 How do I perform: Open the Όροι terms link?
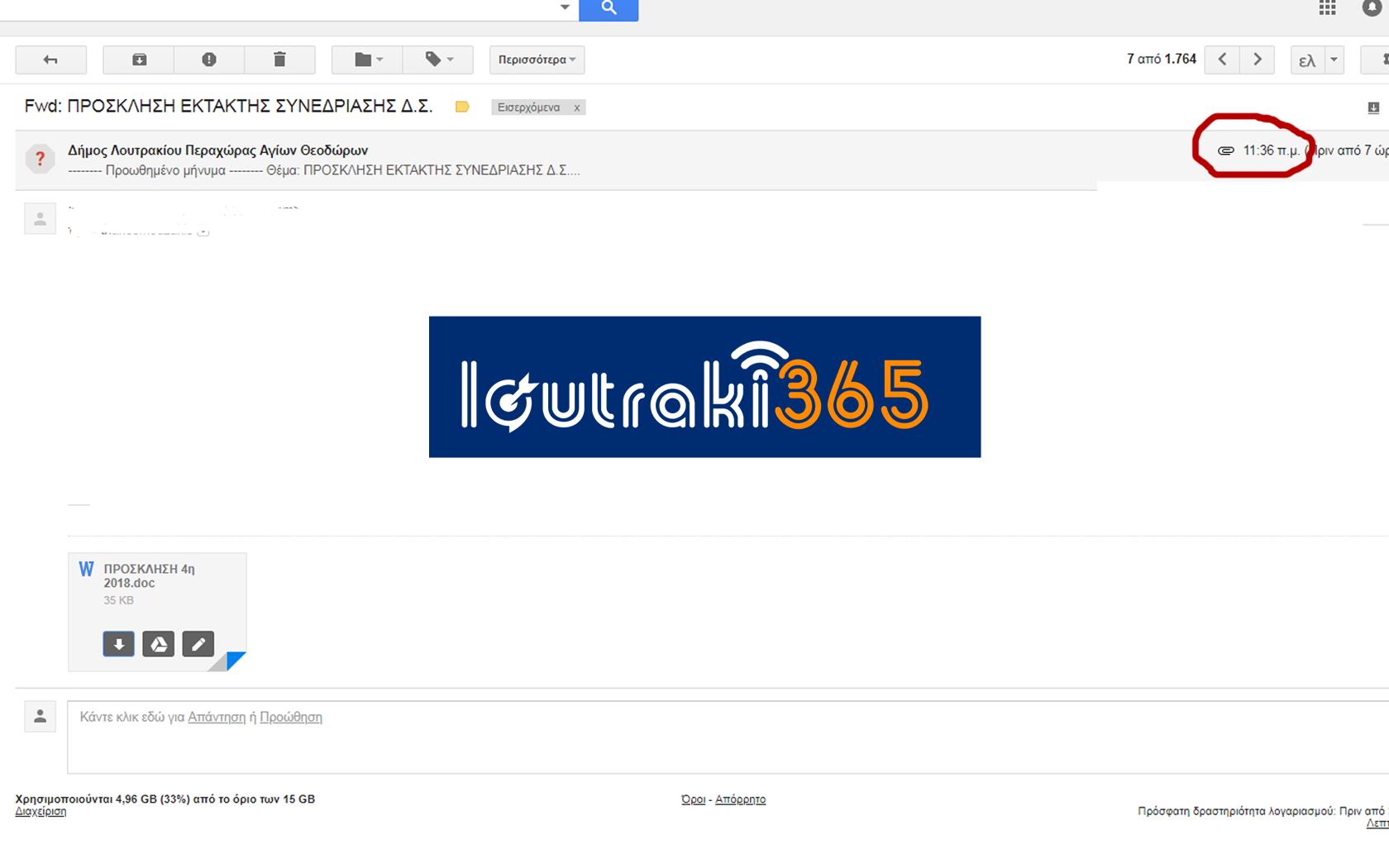tap(693, 799)
